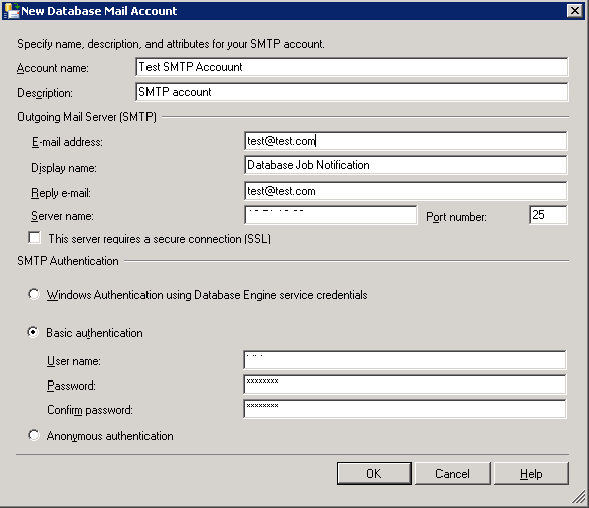
Task: Select the Basic authentication radio button
Action: [x=34, y=332]
